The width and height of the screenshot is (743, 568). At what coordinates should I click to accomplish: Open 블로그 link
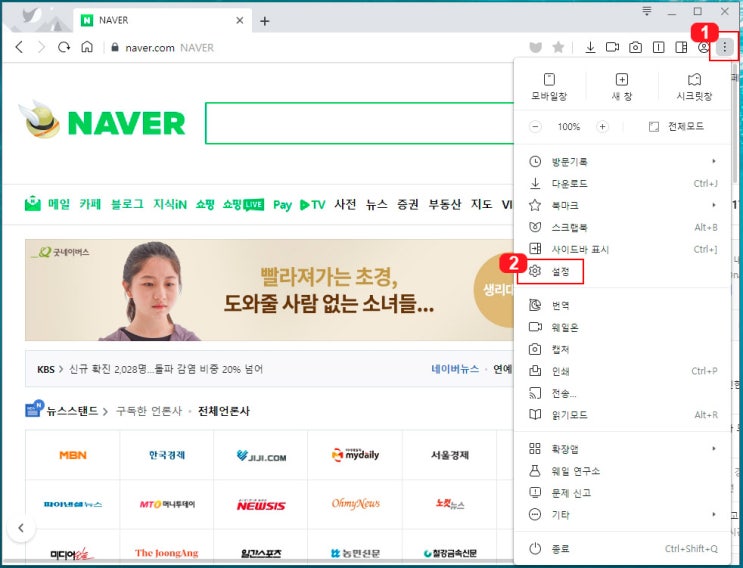pos(127,204)
